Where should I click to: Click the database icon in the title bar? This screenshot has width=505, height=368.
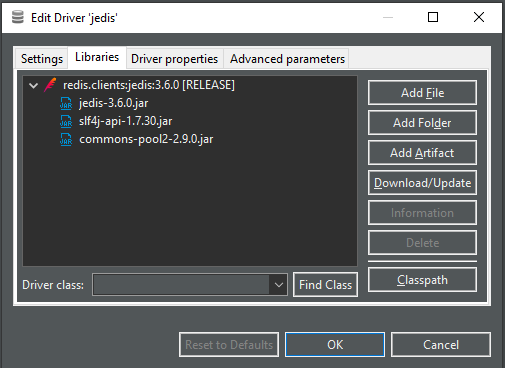tap(18, 17)
